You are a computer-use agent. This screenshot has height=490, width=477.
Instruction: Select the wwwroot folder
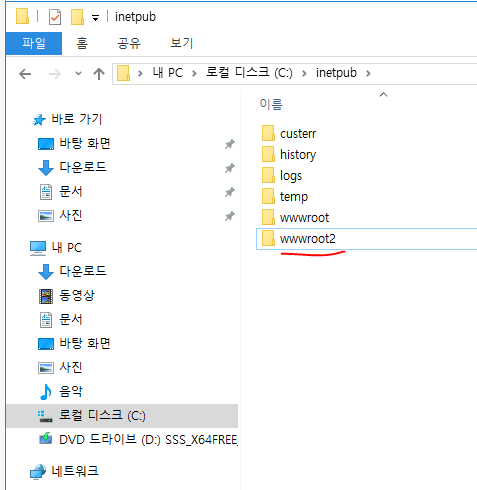pyautogui.click(x=304, y=218)
